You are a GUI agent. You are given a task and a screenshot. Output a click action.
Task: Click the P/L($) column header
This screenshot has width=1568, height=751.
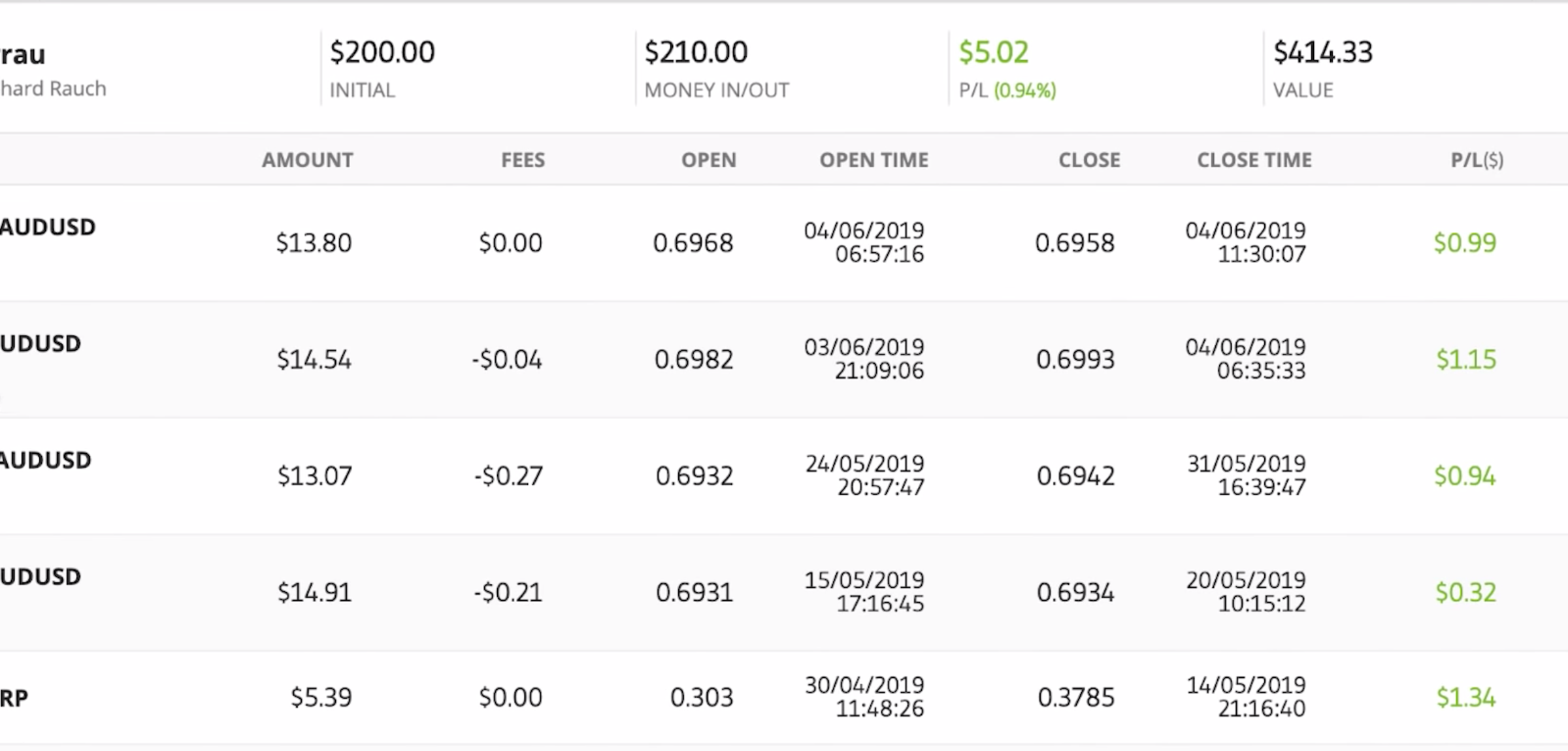(1477, 160)
